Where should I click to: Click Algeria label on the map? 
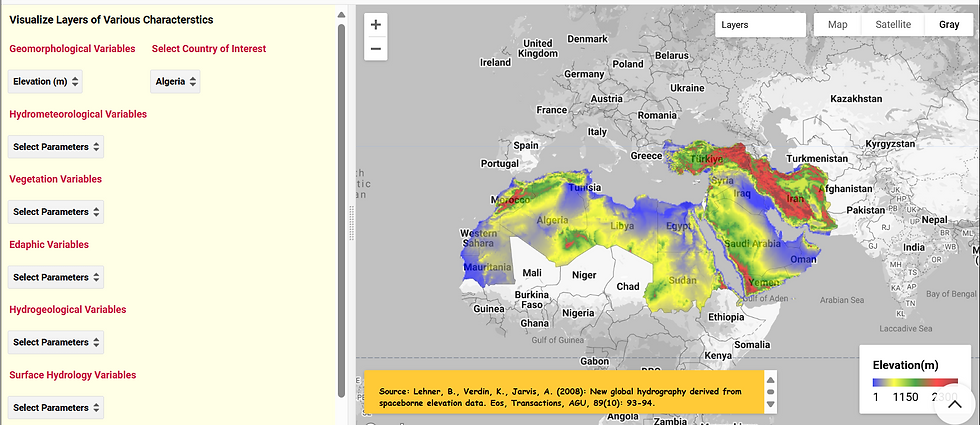552,220
